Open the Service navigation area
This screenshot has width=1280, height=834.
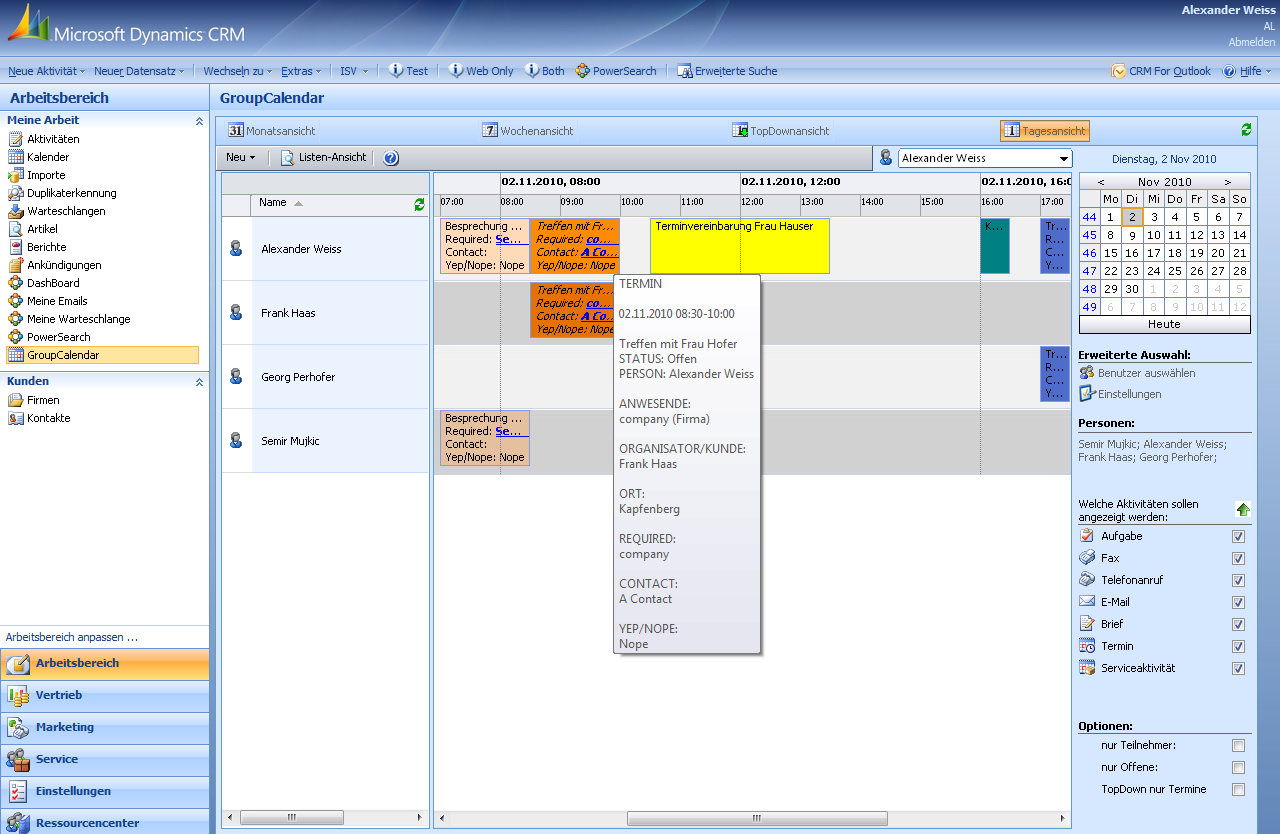(105, 759)
